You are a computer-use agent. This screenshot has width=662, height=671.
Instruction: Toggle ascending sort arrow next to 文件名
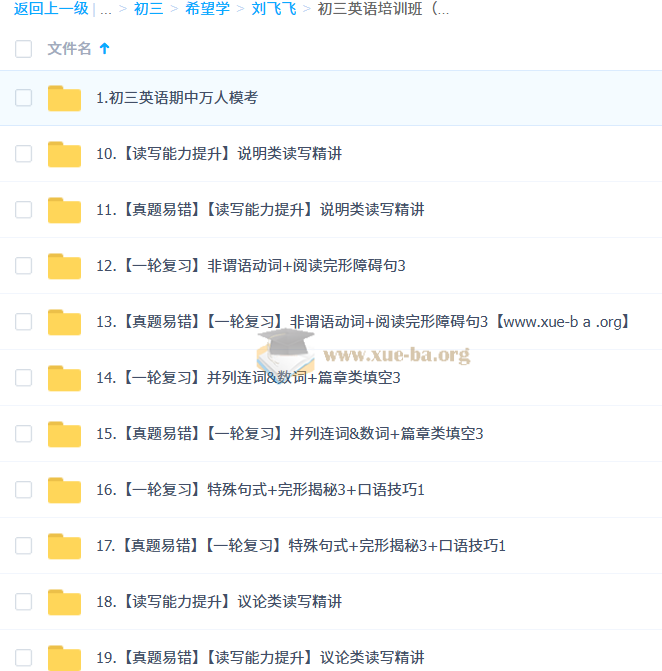click(x=104, y=48)
